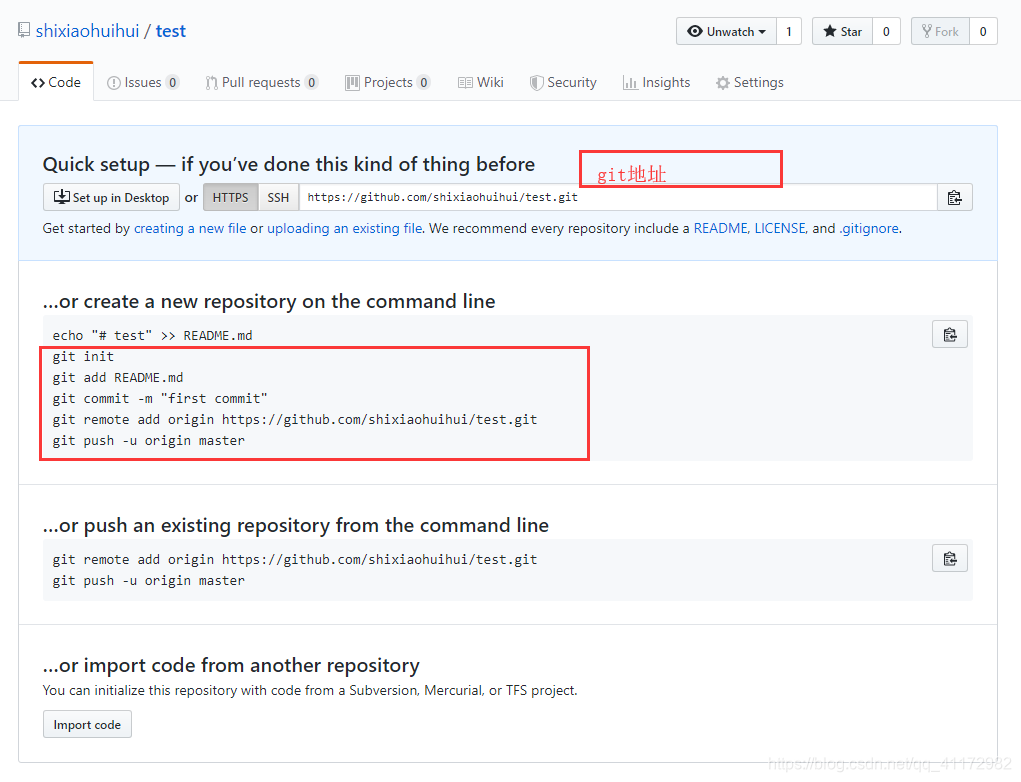Click the git add README.md line

pos(118,378)
